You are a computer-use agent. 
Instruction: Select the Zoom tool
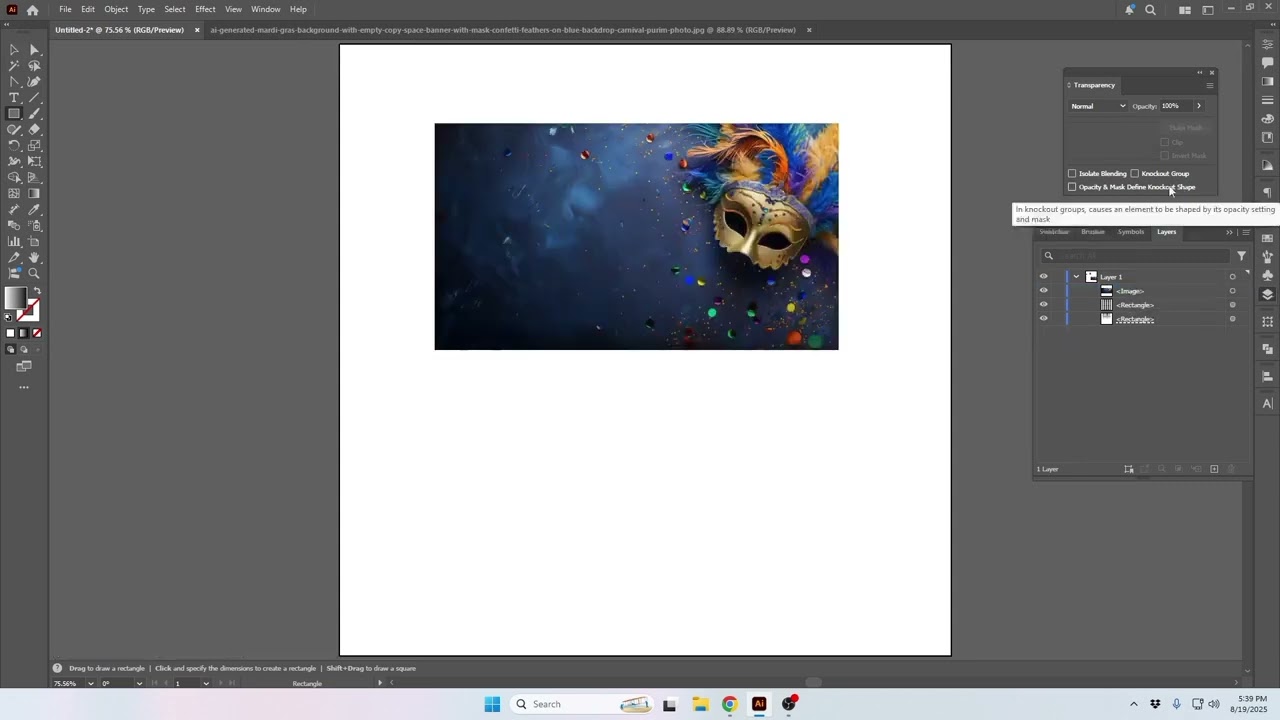(x=34, y=274)
